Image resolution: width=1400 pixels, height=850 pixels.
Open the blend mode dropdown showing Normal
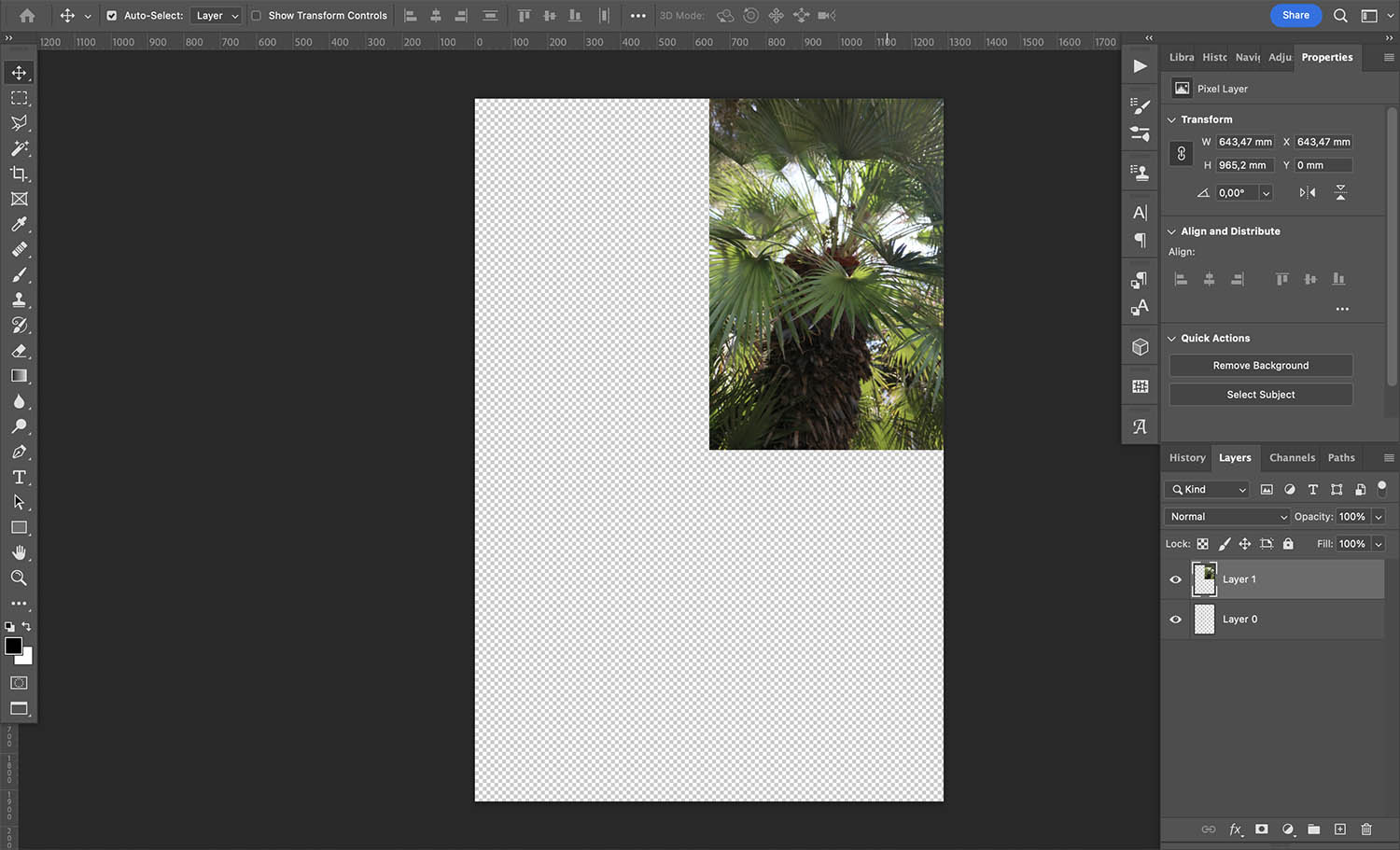click(1225, 516)
